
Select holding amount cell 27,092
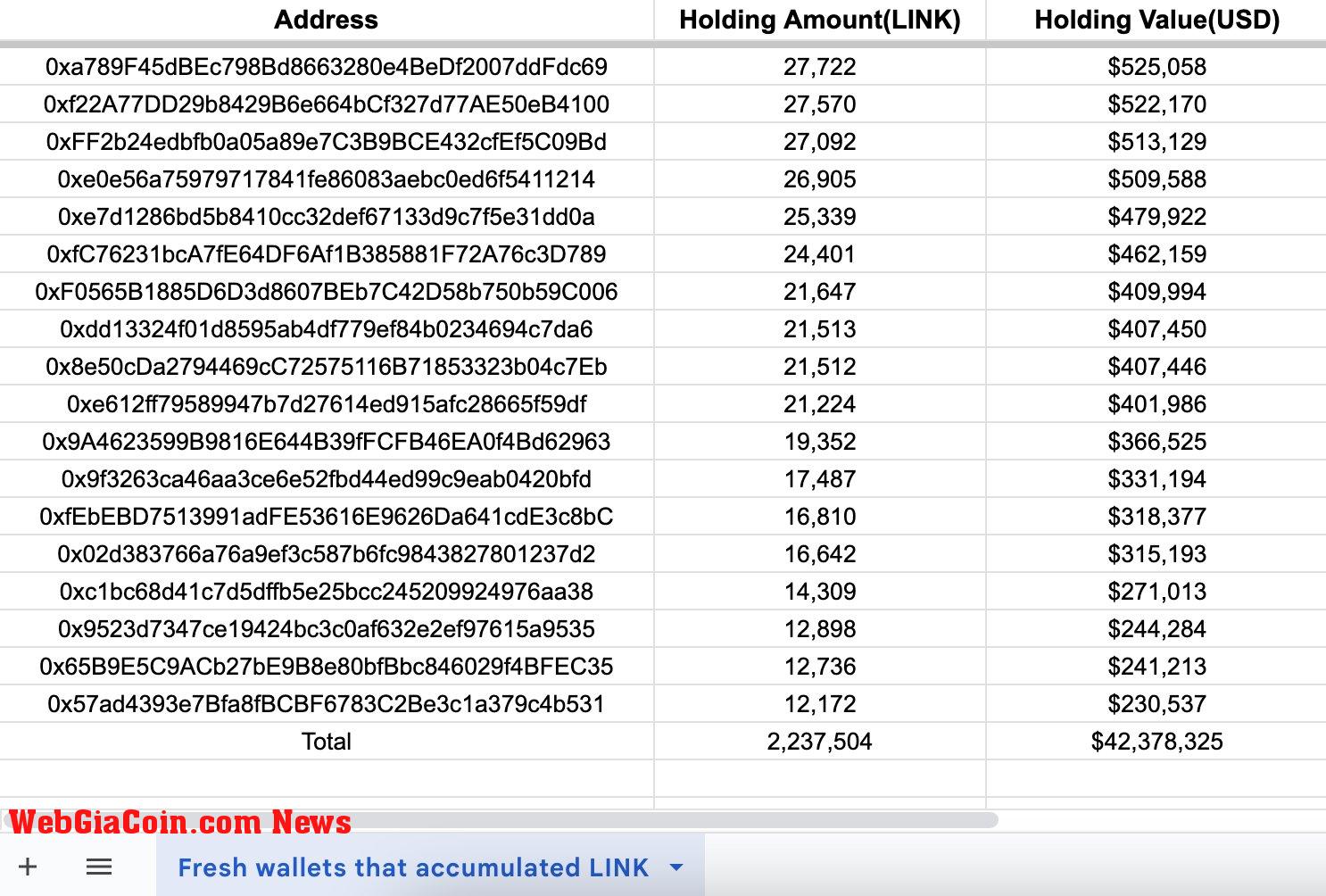click(820, 142)
